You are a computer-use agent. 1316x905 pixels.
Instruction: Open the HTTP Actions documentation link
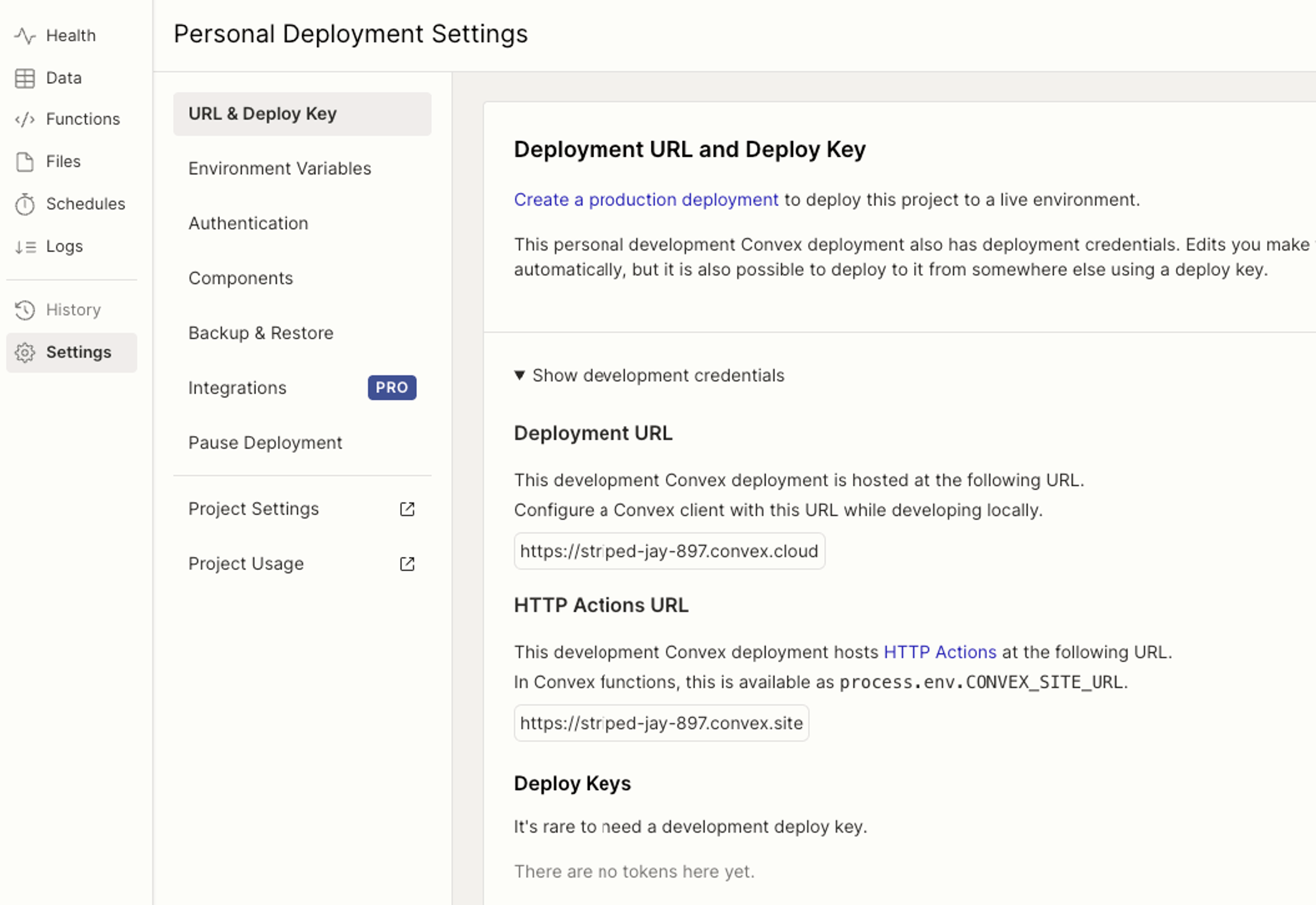point(940,652)
